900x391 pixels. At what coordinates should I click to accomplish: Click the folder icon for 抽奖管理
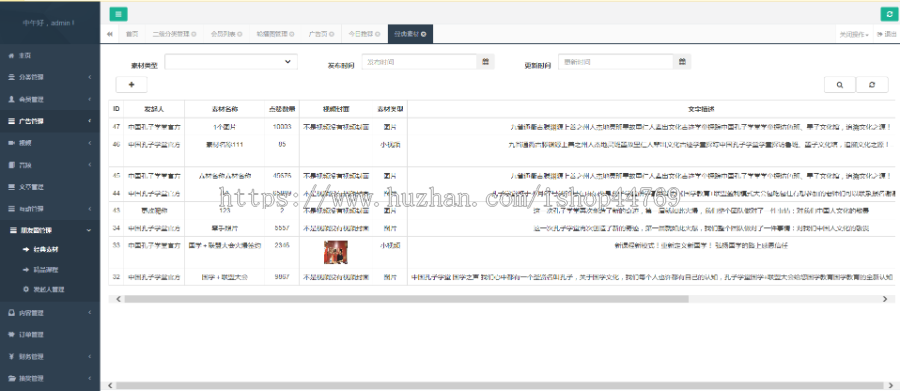click(x=11, y=378)
